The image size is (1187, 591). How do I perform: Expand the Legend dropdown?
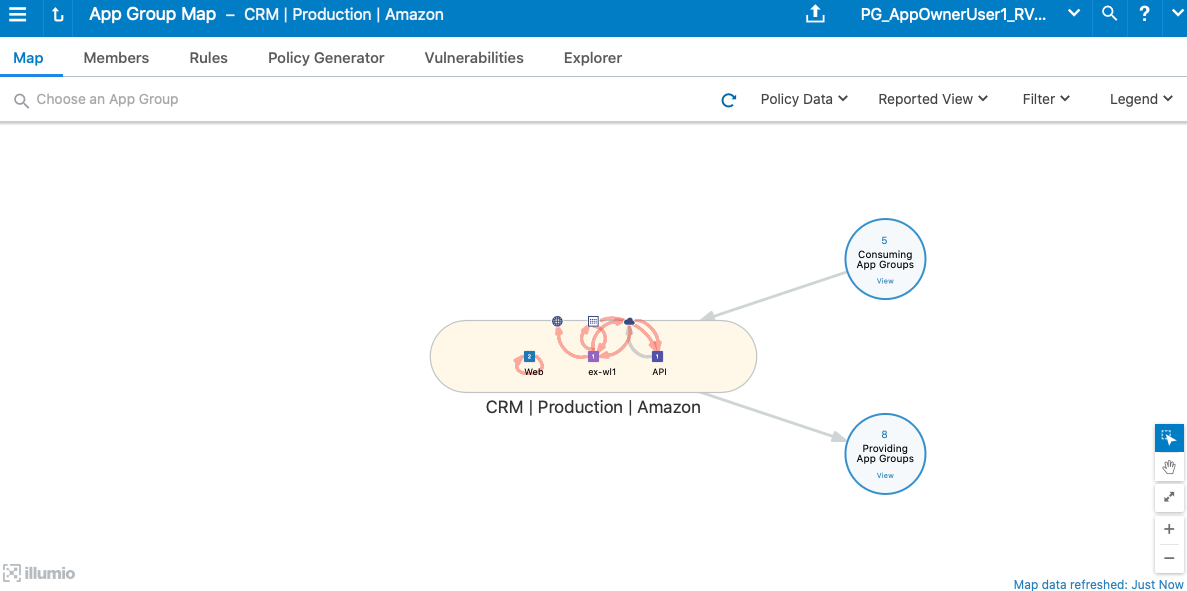coord(1140,99)
